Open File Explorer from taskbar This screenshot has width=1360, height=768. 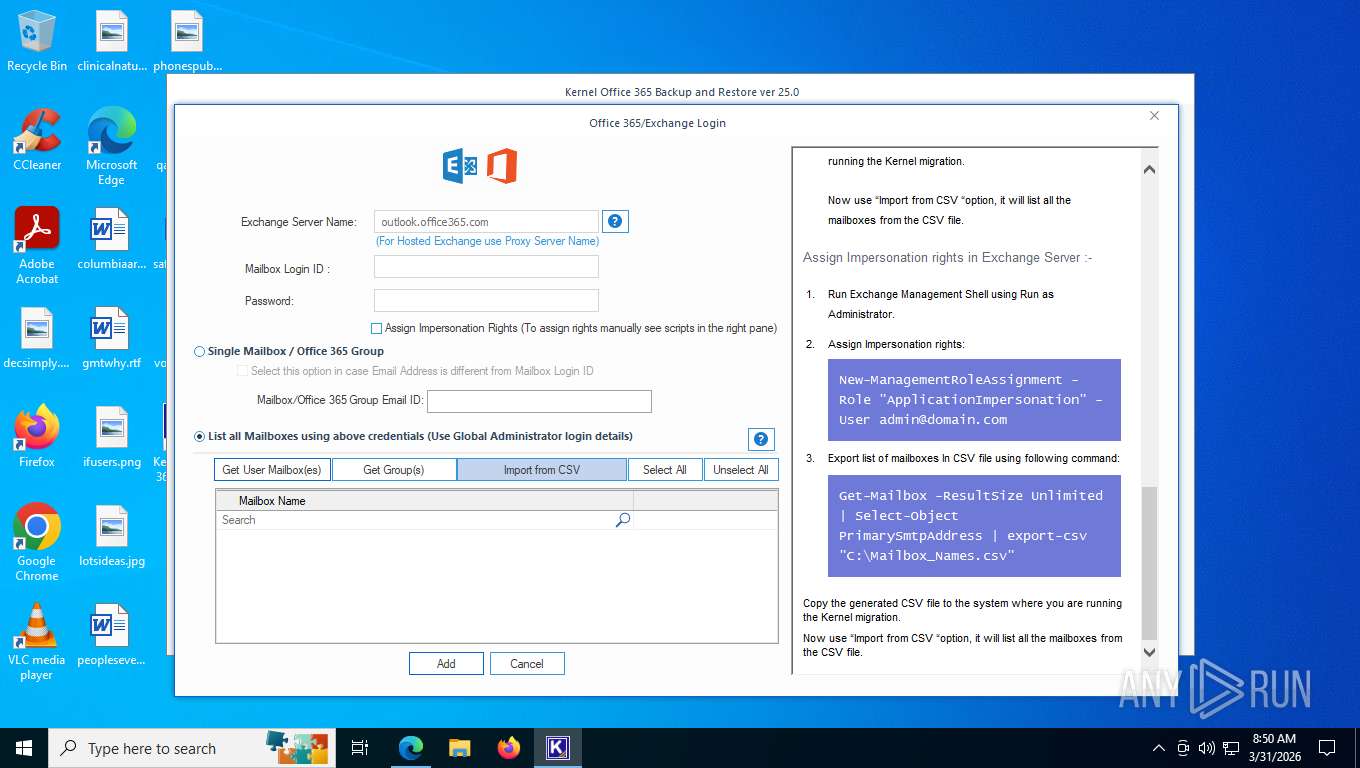459,748
